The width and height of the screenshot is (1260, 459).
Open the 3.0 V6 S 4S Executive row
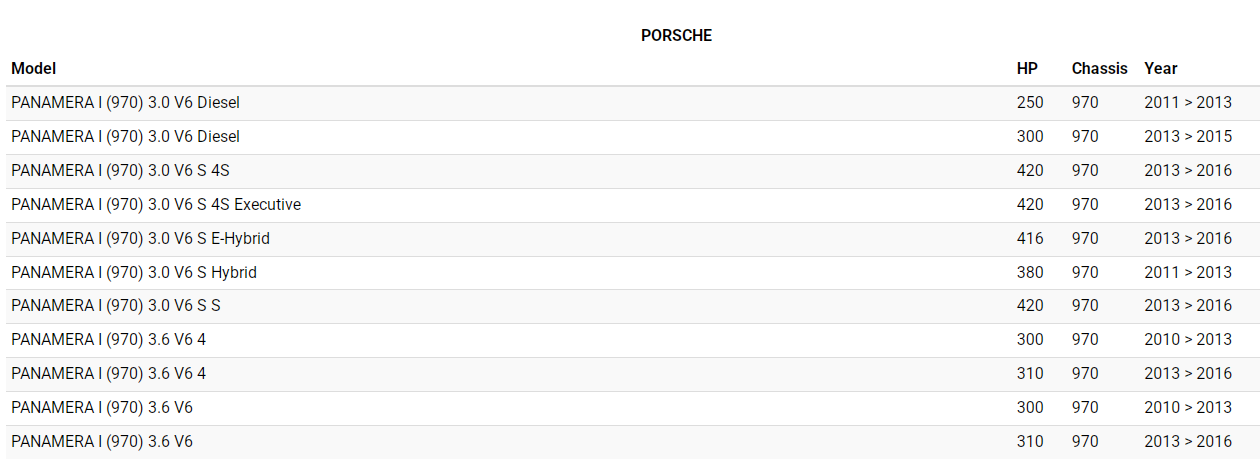[x=156, y=205]
